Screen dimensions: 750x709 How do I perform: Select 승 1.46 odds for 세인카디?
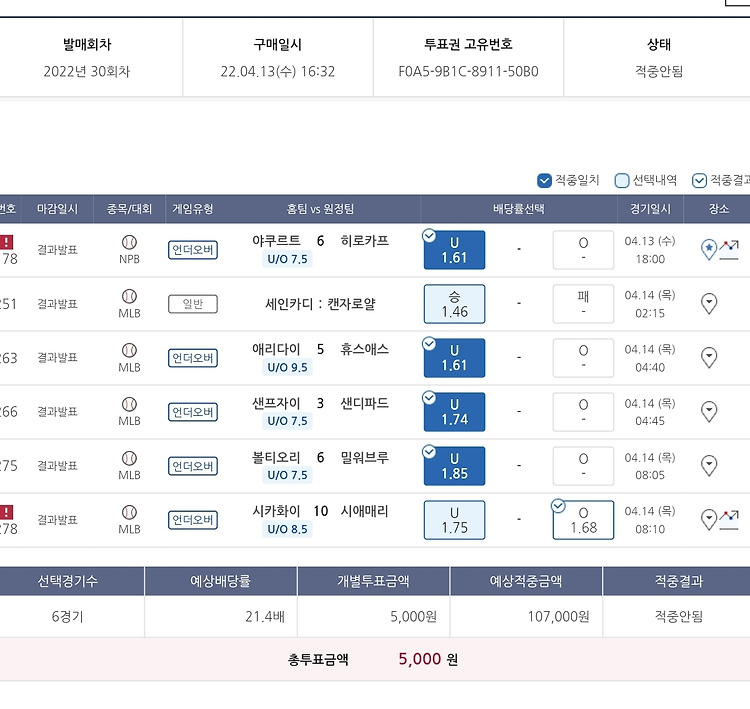(x=454, y=304)
